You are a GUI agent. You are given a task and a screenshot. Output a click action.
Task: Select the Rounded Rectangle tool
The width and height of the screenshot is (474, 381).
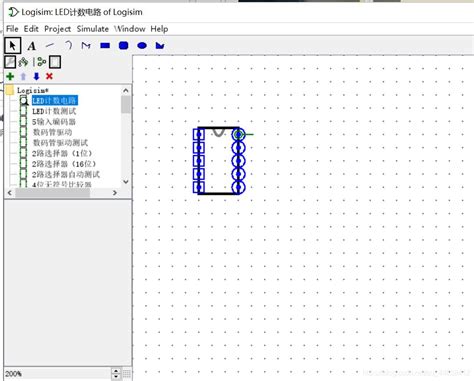coord(124,45)
